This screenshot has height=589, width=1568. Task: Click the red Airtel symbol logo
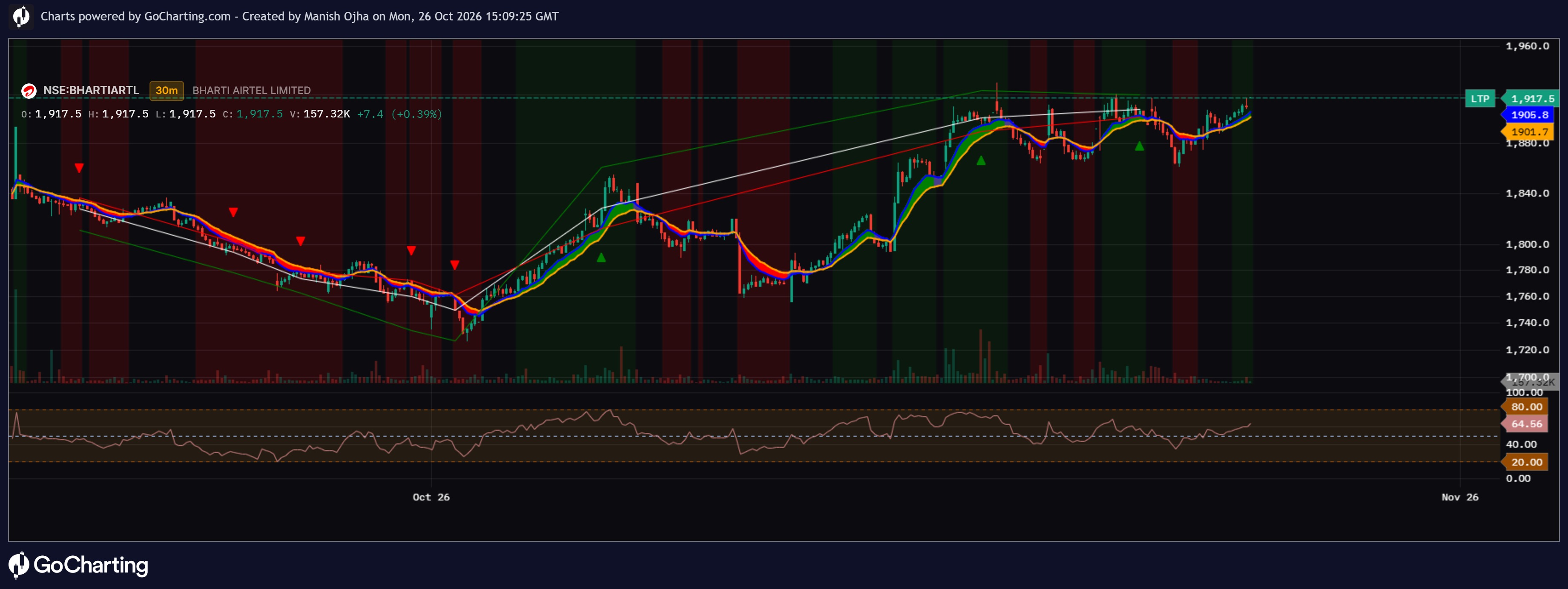[29, 91]
